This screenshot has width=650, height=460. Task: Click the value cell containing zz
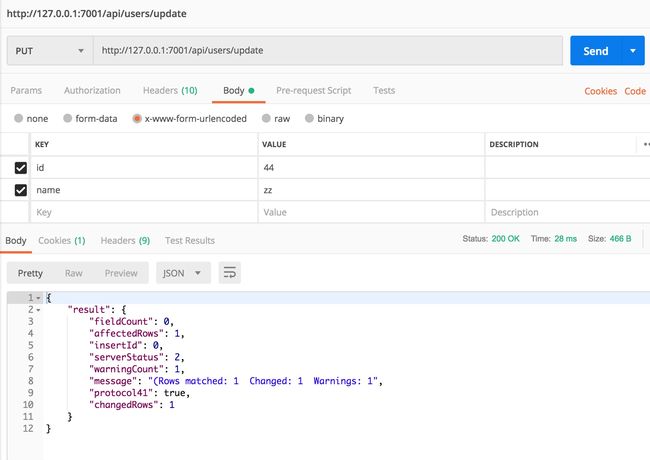coord(371,190)
